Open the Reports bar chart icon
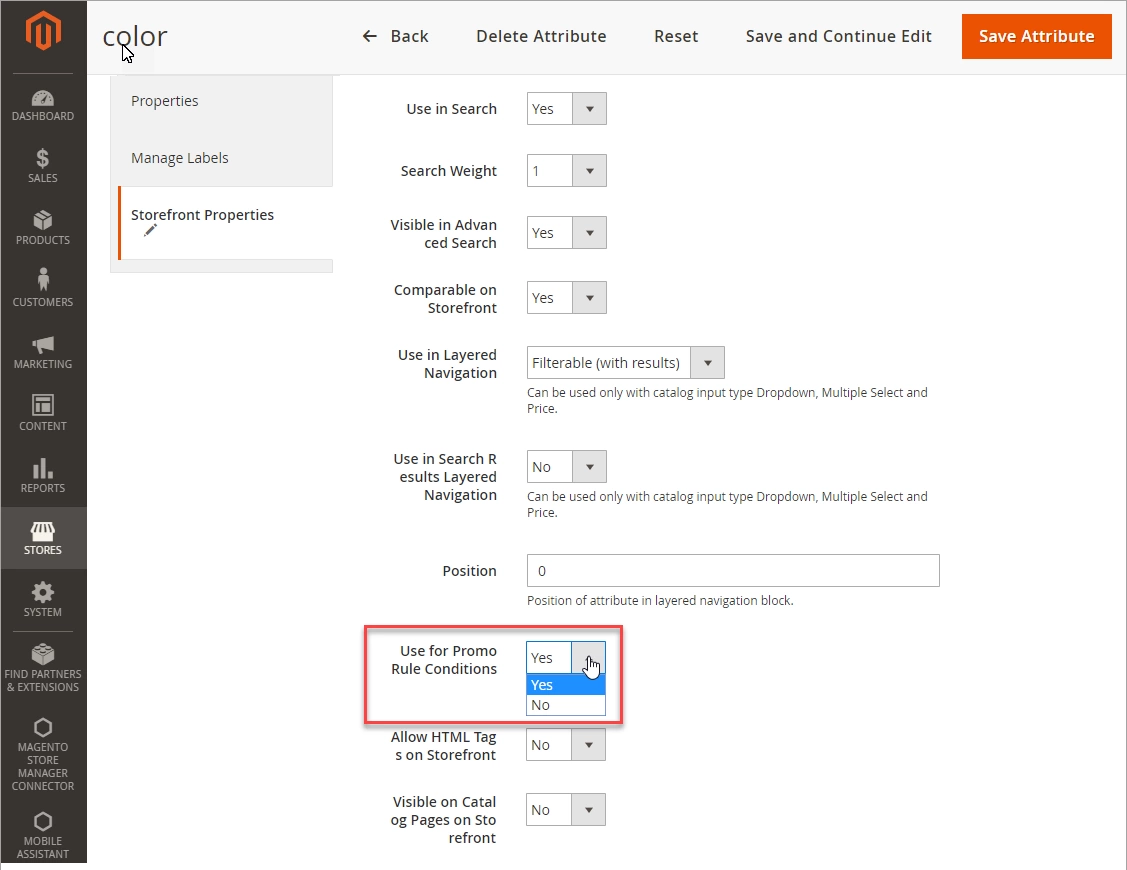Viewport: 1127px width, 870px height. click(x=42, y=468)
